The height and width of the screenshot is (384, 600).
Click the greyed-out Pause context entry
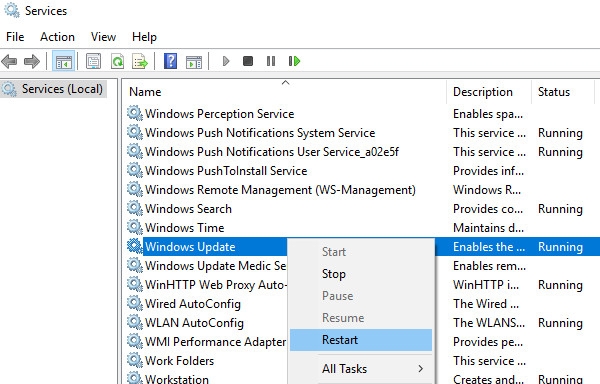(x=361, y=296)
